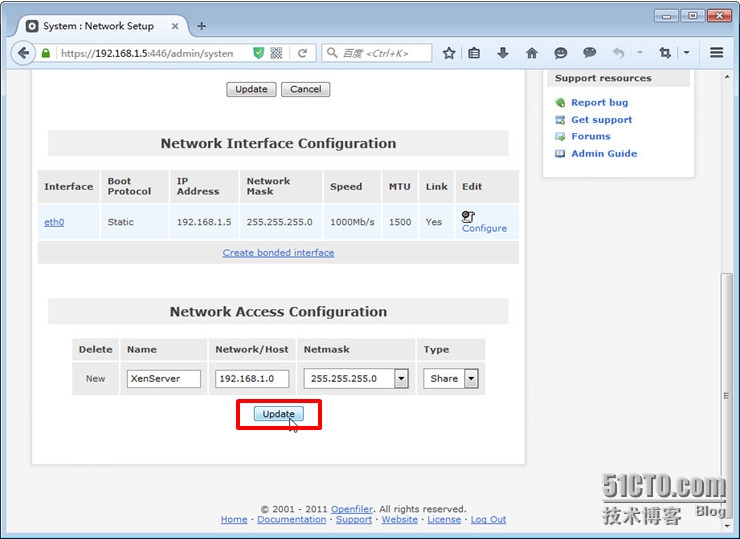Click the 1500 MTU cell

(x=400, y=222)
